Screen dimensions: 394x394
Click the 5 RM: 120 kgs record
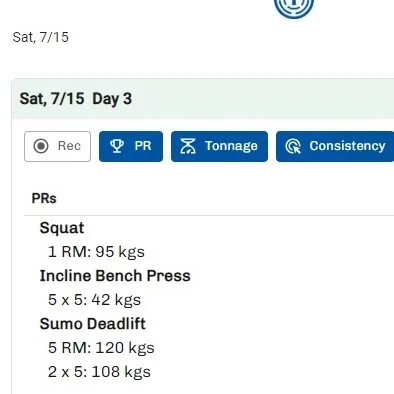pos(101,348)
